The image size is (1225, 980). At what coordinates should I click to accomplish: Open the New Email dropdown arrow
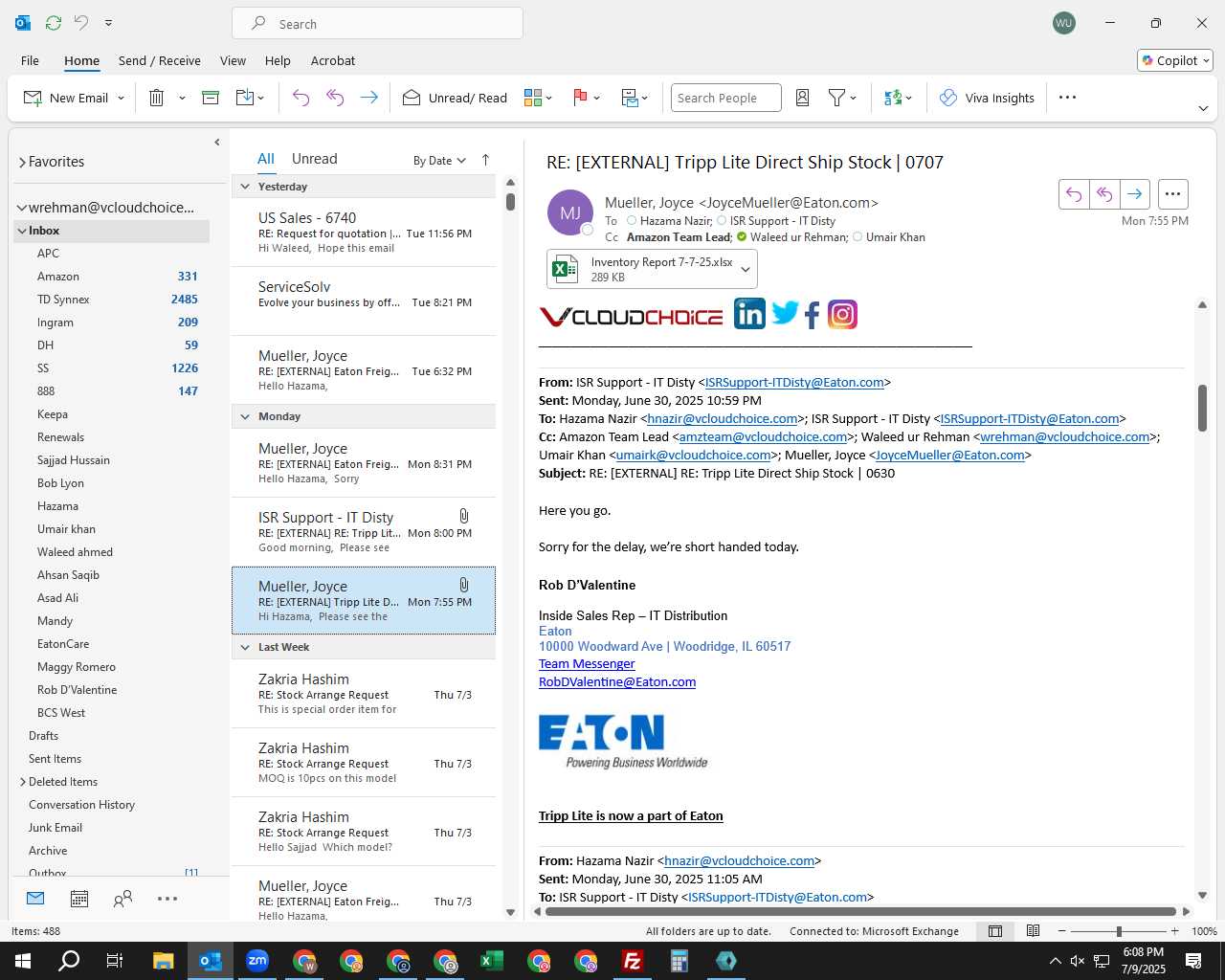[x=121, y=98]
